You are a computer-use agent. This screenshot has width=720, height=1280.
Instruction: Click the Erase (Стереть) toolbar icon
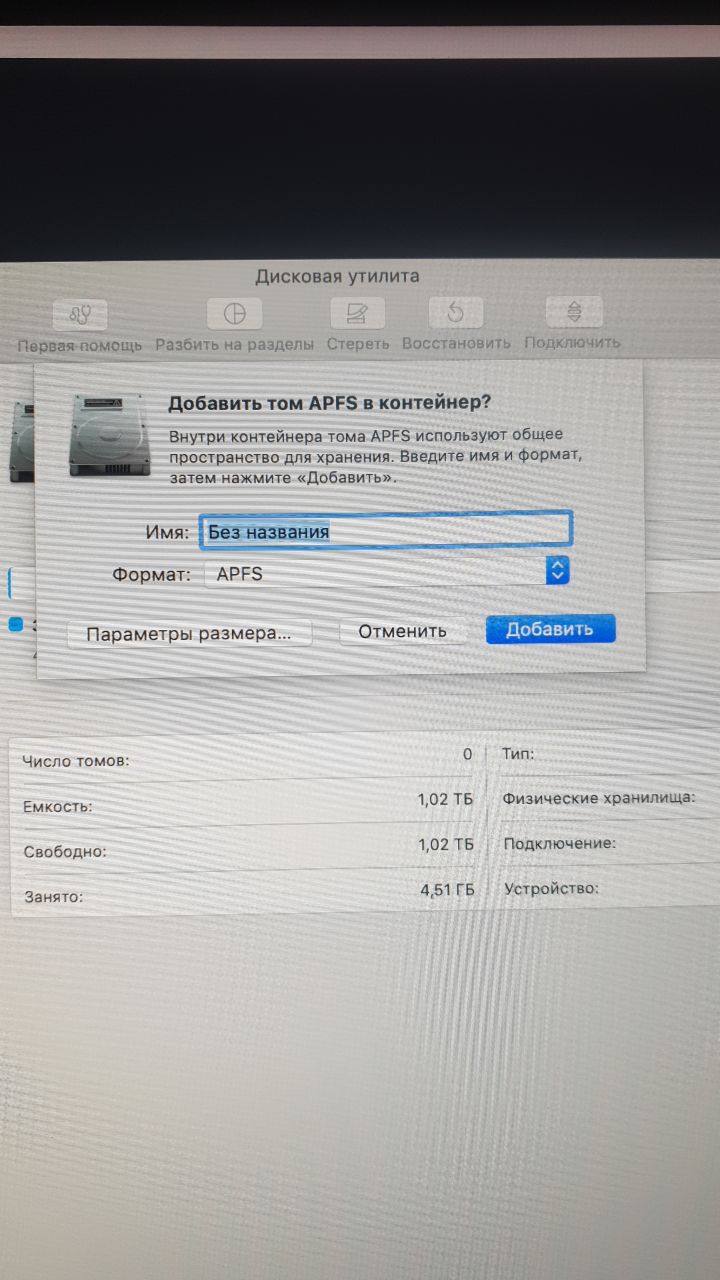[x=357, y=313]
